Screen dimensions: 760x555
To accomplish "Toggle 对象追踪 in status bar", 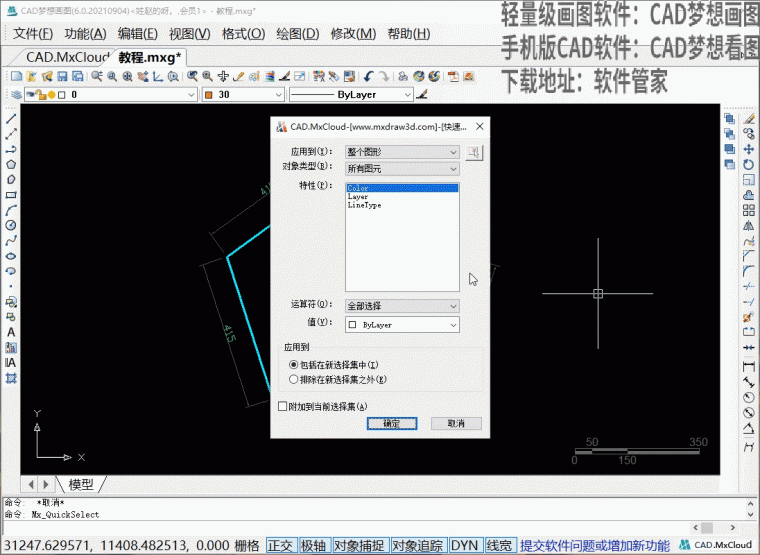I will point(417,545).
